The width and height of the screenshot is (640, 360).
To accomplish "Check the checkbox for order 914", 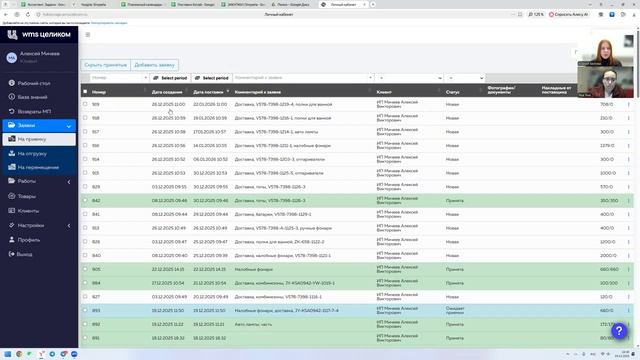I will click(x=85, y=159).
